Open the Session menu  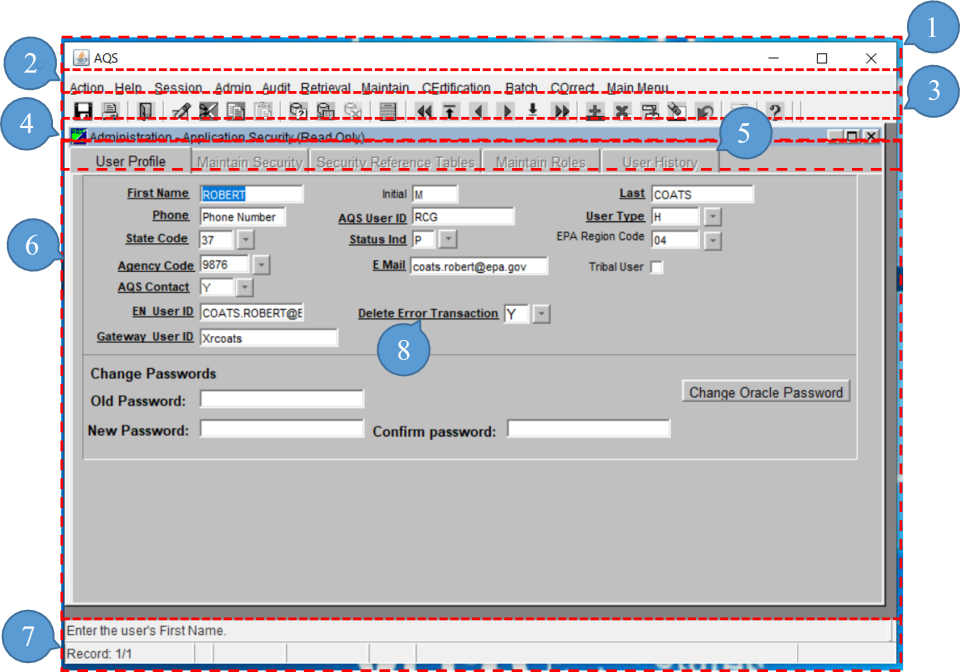click(177, 87)
